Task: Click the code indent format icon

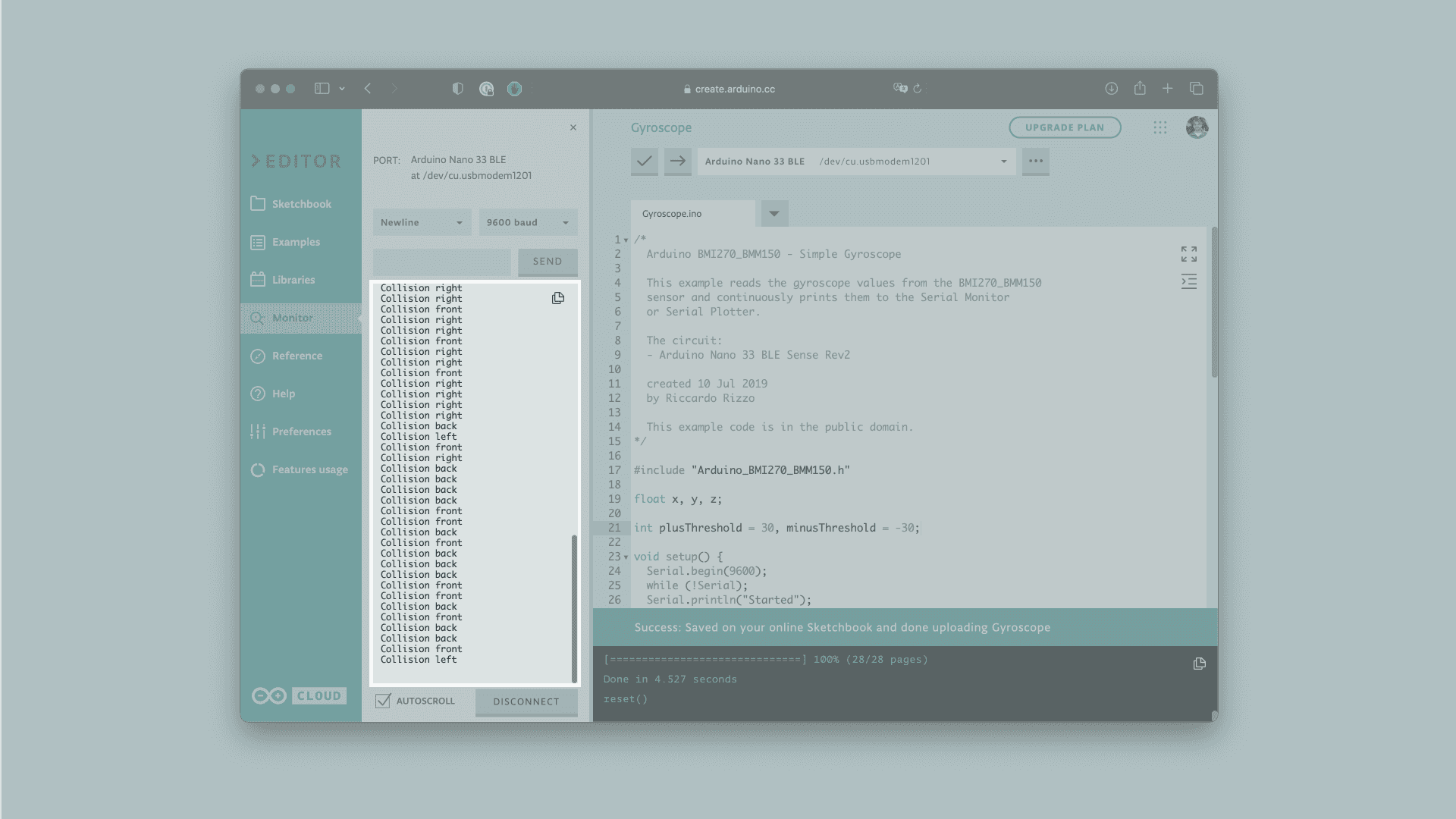Action: coord(1188,282)
